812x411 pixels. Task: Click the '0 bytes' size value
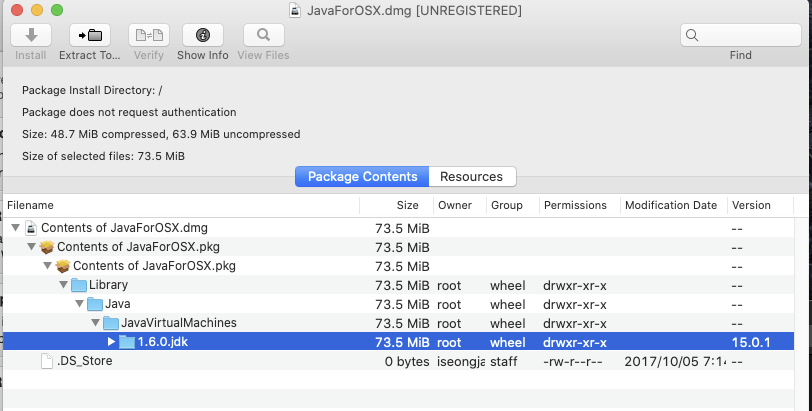(x=407, y=361)
